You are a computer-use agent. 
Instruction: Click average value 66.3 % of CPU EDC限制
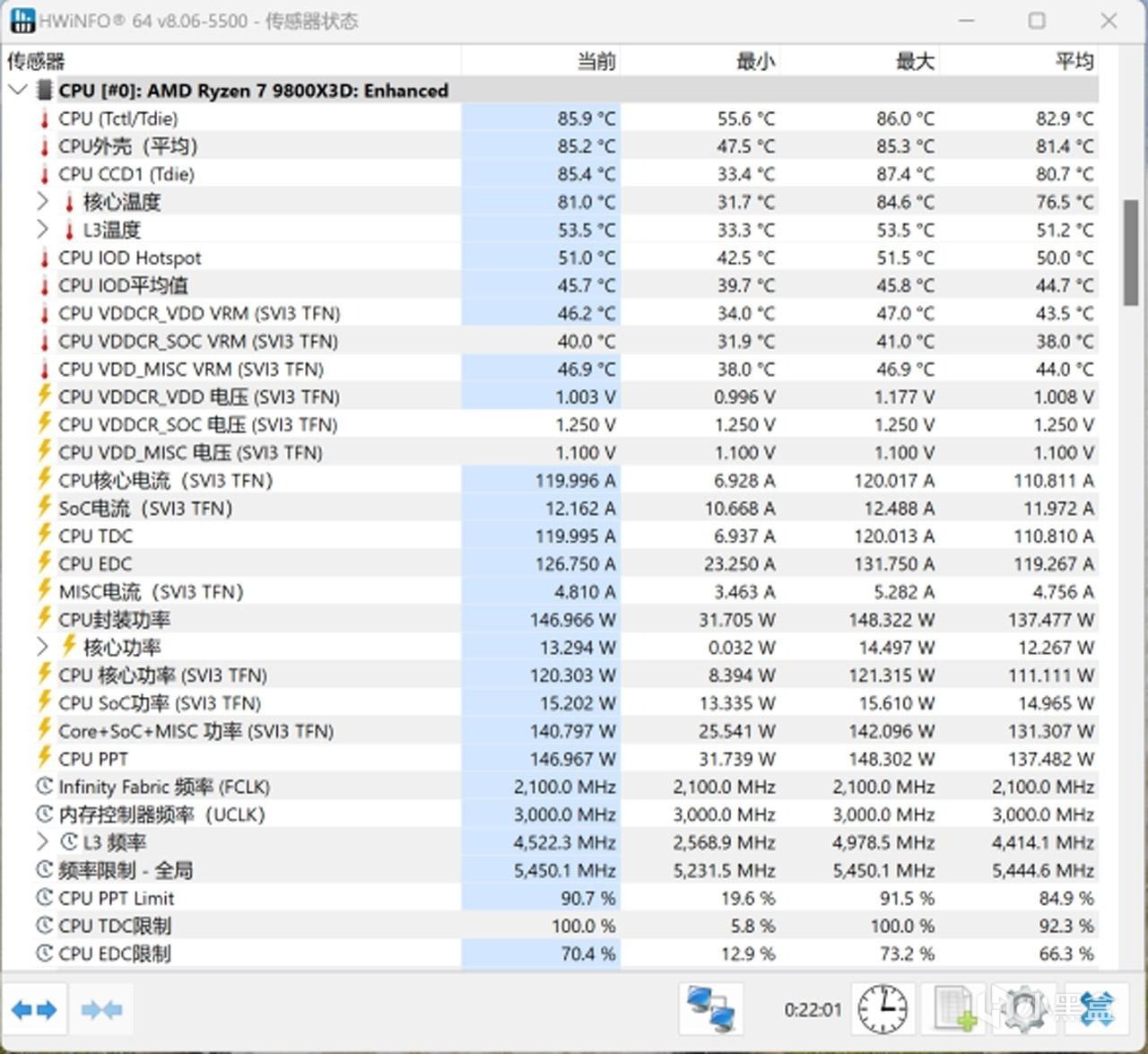[1066, 954]
